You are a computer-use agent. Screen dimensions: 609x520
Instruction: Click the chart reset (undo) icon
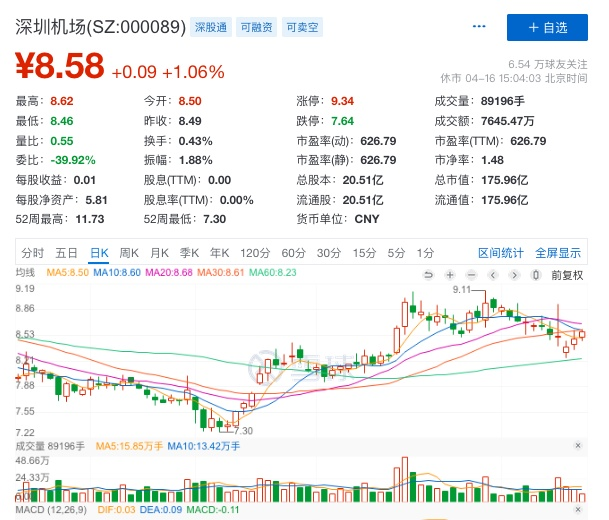pos(429,274)
